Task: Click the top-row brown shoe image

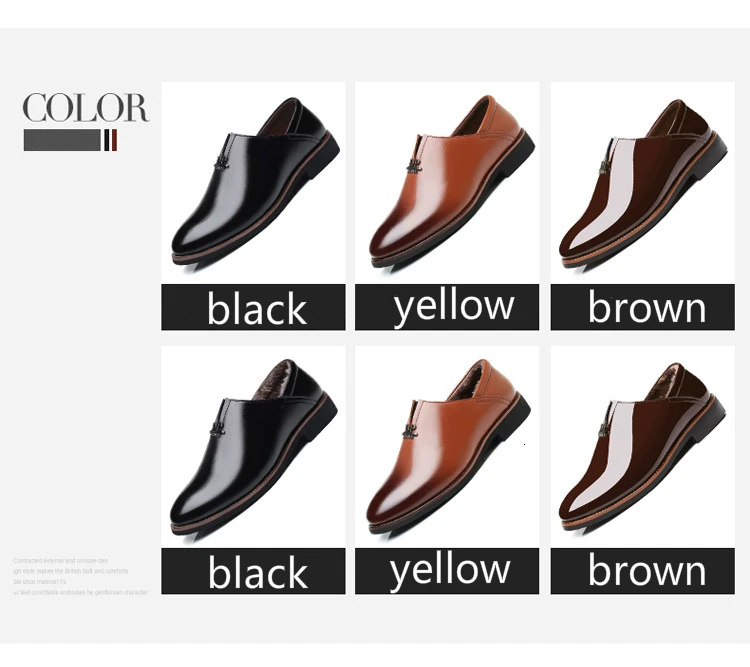Action: coord(642,183)
